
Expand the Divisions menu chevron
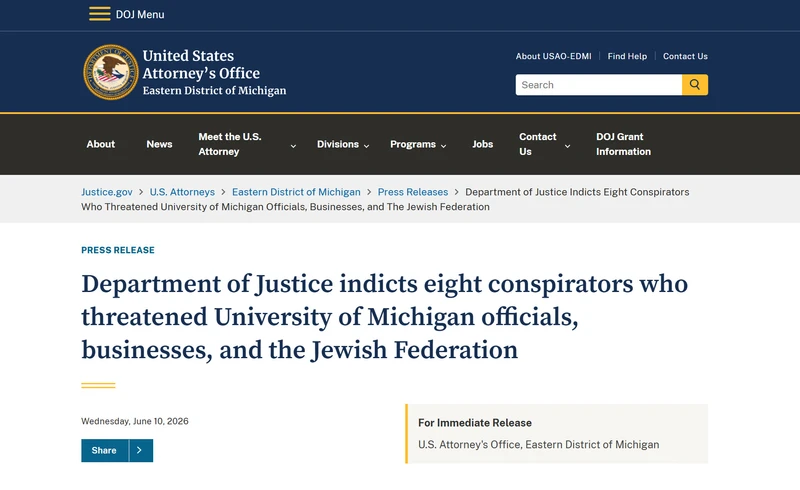(x=366, y=146)
